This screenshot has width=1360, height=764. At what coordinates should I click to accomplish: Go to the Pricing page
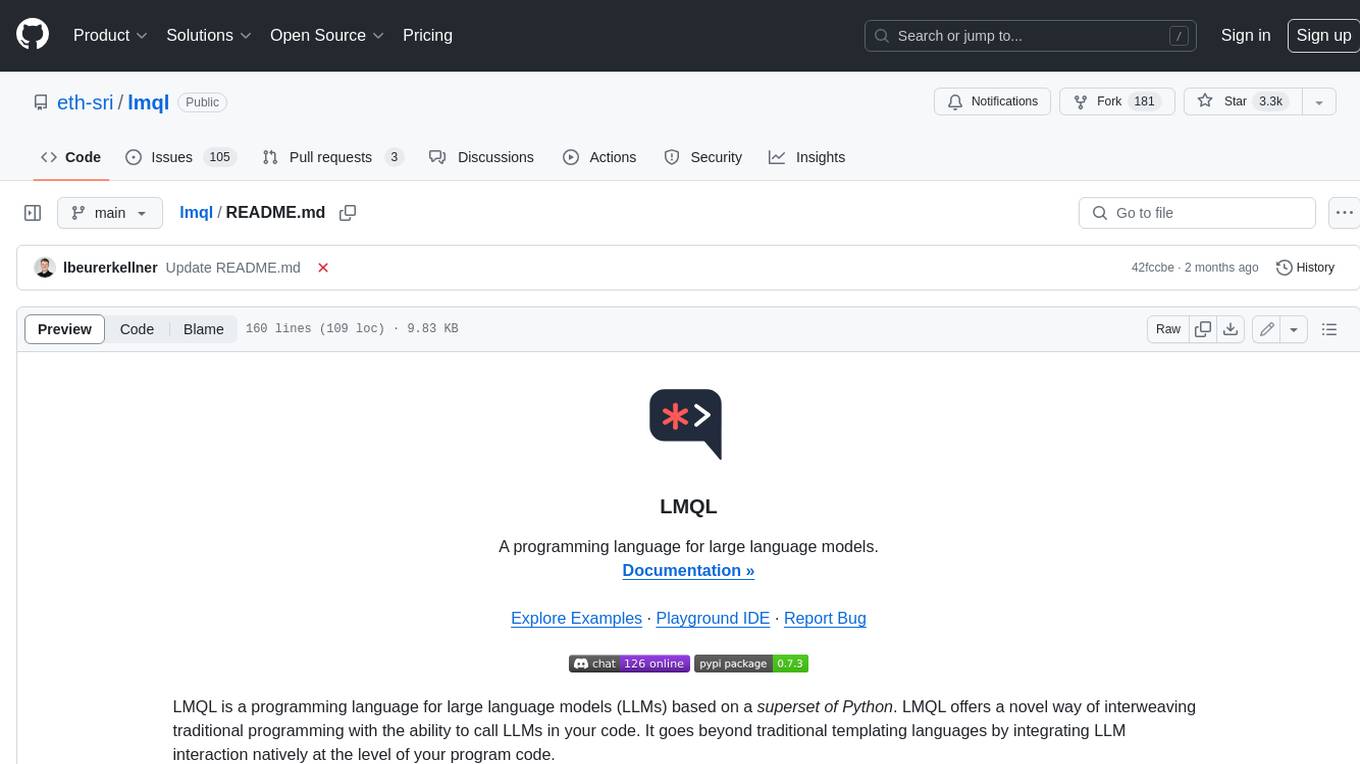tap(427, 35)
